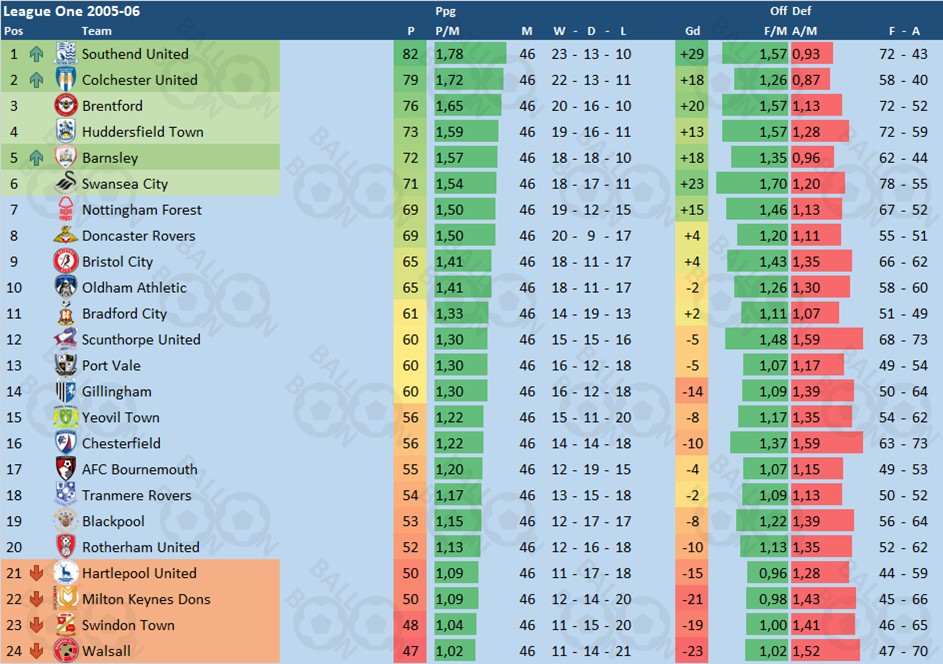The width and height of the screenshot is (943, 664).
Task: Click the Southend United club crest
Action: (x=66, y=54)
